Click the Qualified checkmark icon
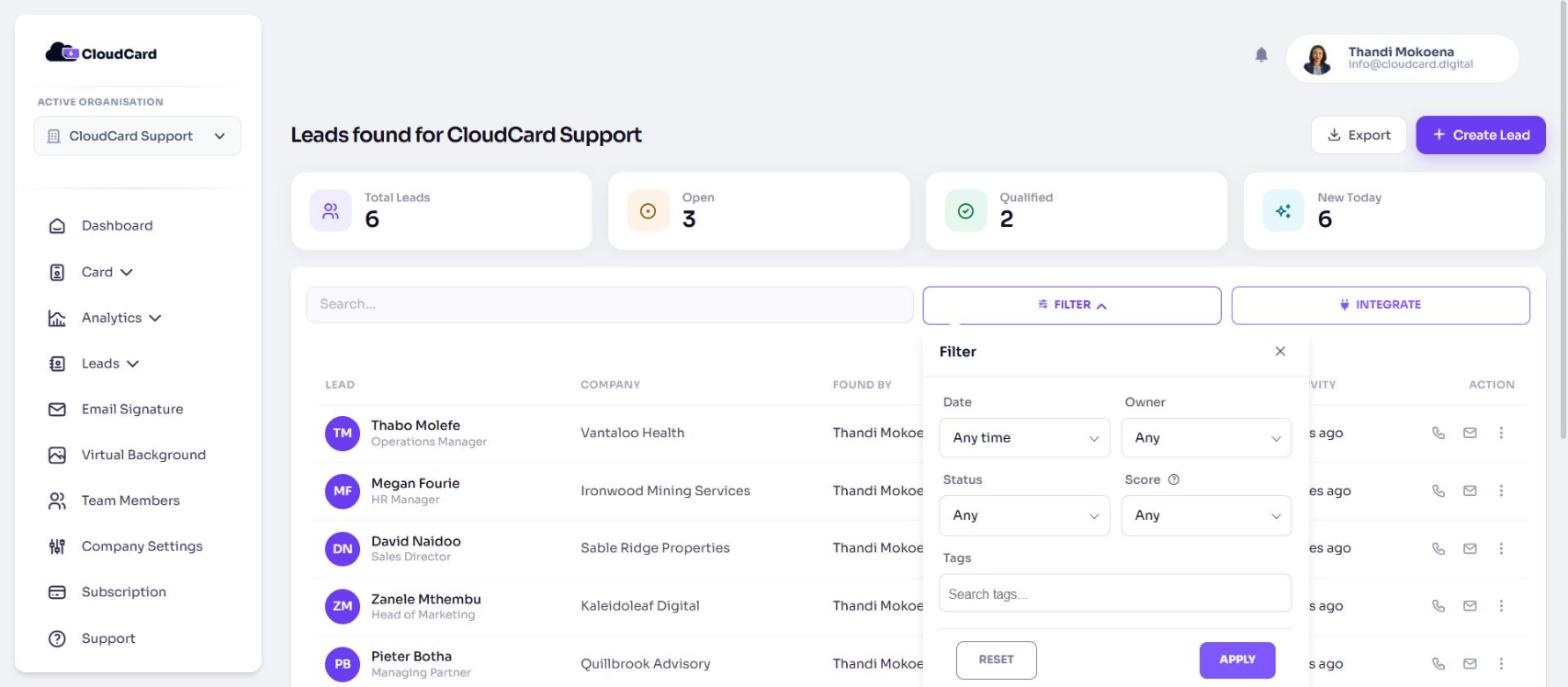 966,211
